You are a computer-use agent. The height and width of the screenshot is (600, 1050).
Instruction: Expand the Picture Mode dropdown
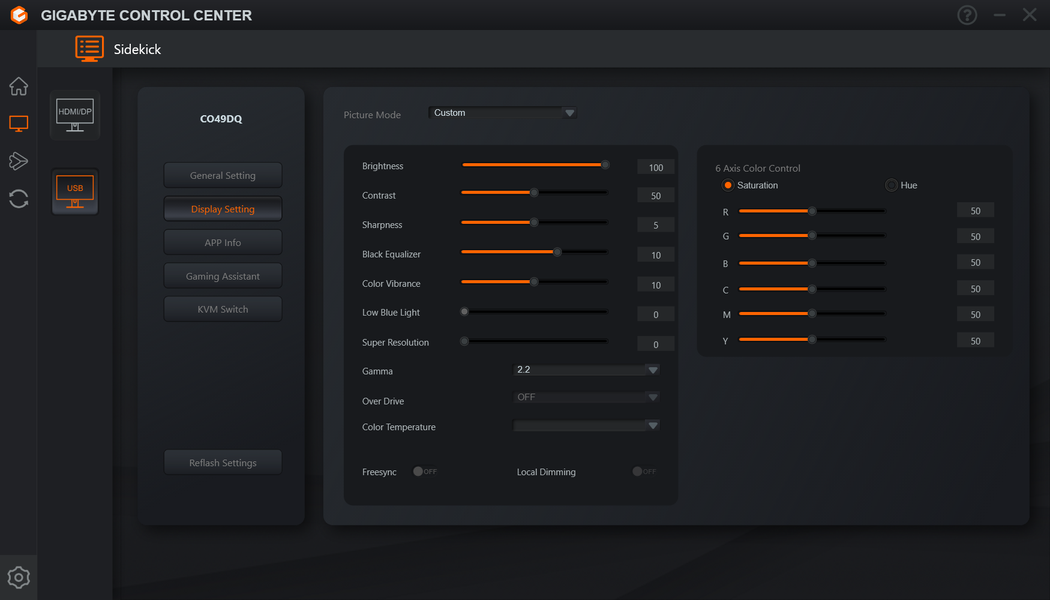502,112
